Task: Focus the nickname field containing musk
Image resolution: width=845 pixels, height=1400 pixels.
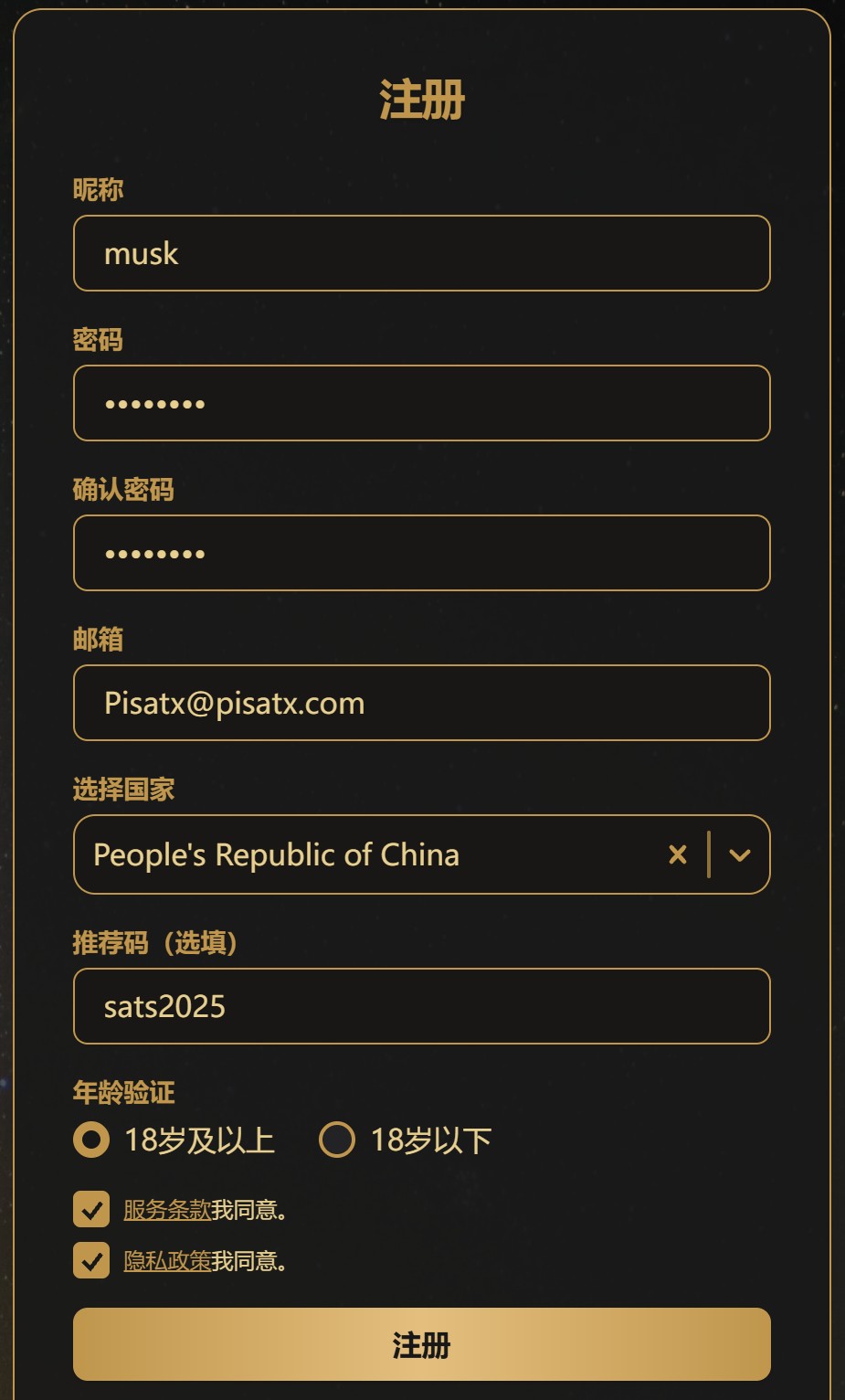Action: tap(422, 253)
